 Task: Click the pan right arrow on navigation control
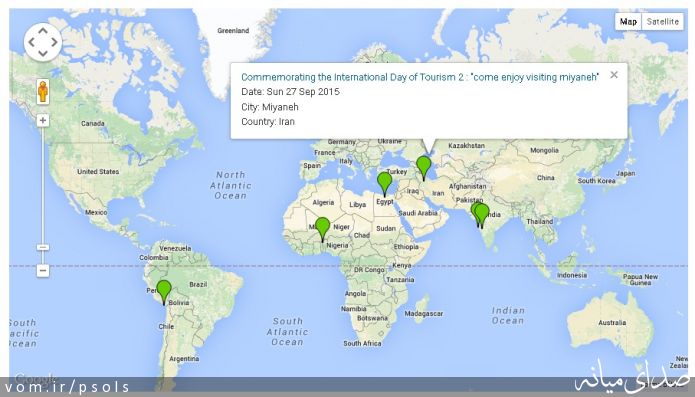54,42
